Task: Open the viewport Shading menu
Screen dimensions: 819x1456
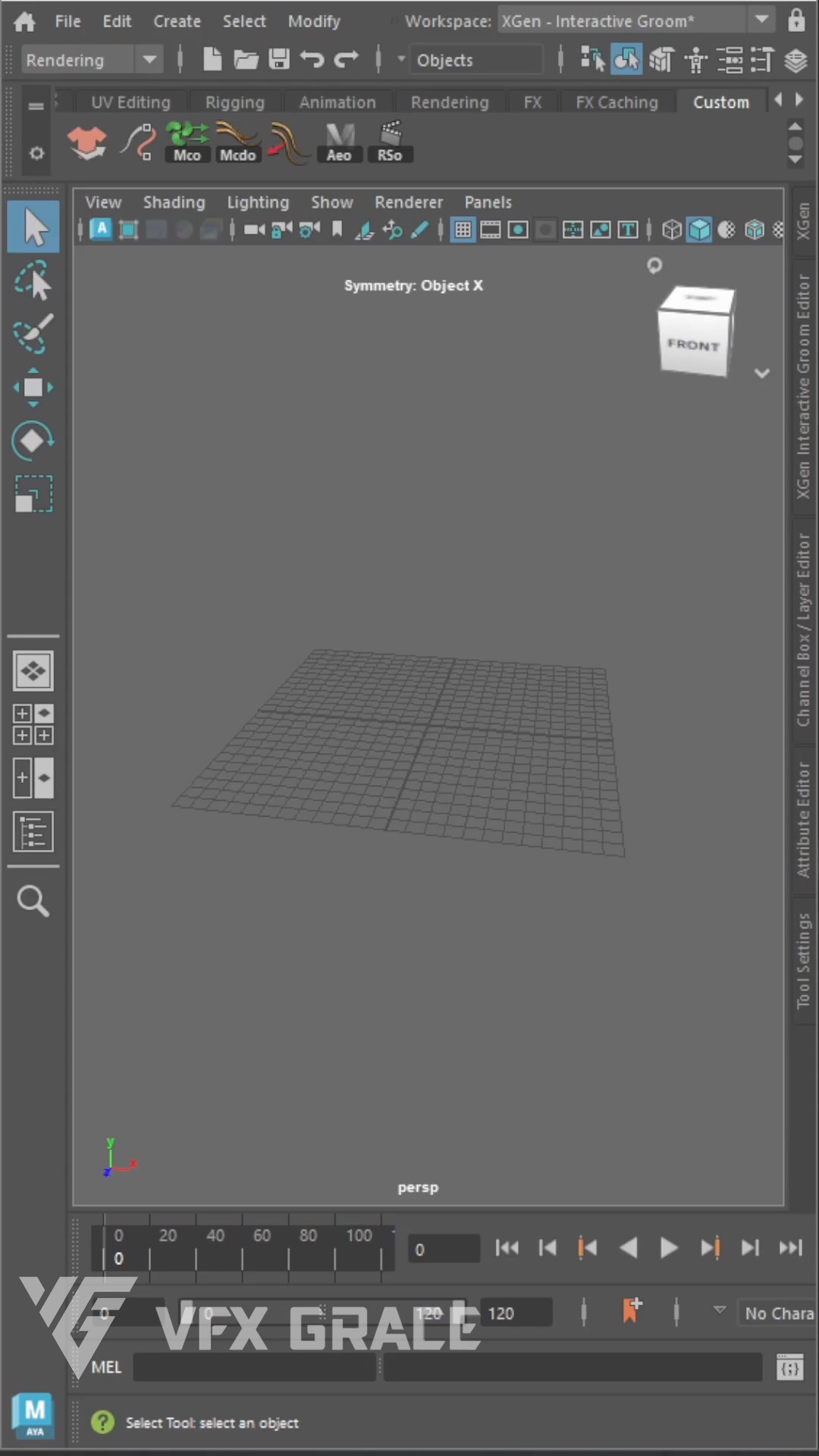Action: click(174, 202)
